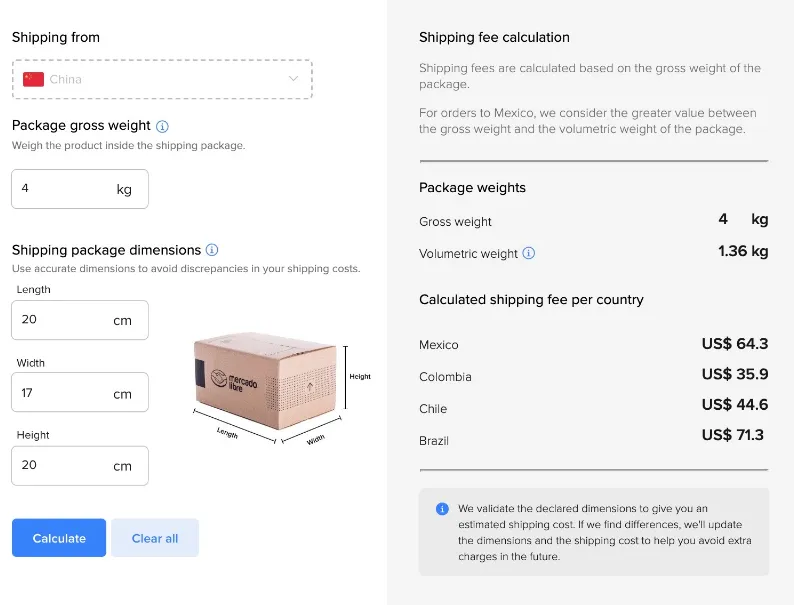Expand dropdown chevron in China selector
Screen dimensions: 794x605
[x=293, y=78]
